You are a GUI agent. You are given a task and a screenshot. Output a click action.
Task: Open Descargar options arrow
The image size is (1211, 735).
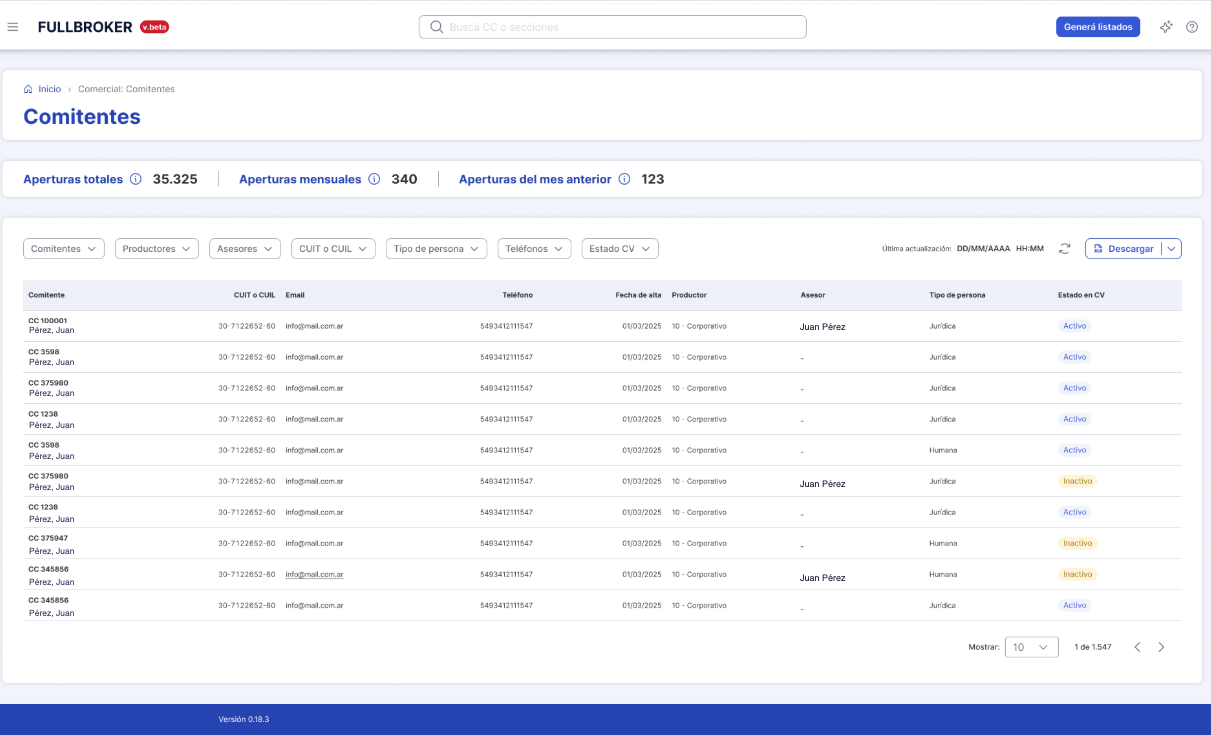pyautogui.click(x=1171, y=248)
